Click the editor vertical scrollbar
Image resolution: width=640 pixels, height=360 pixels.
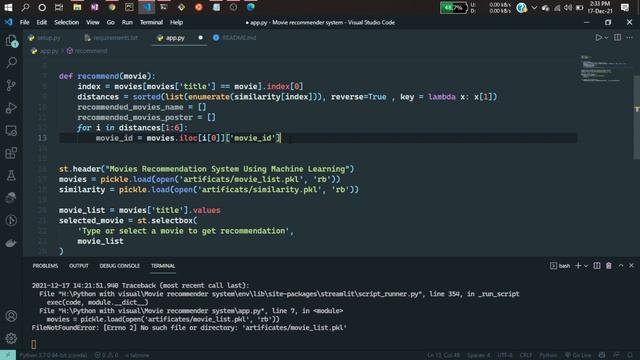636,117
